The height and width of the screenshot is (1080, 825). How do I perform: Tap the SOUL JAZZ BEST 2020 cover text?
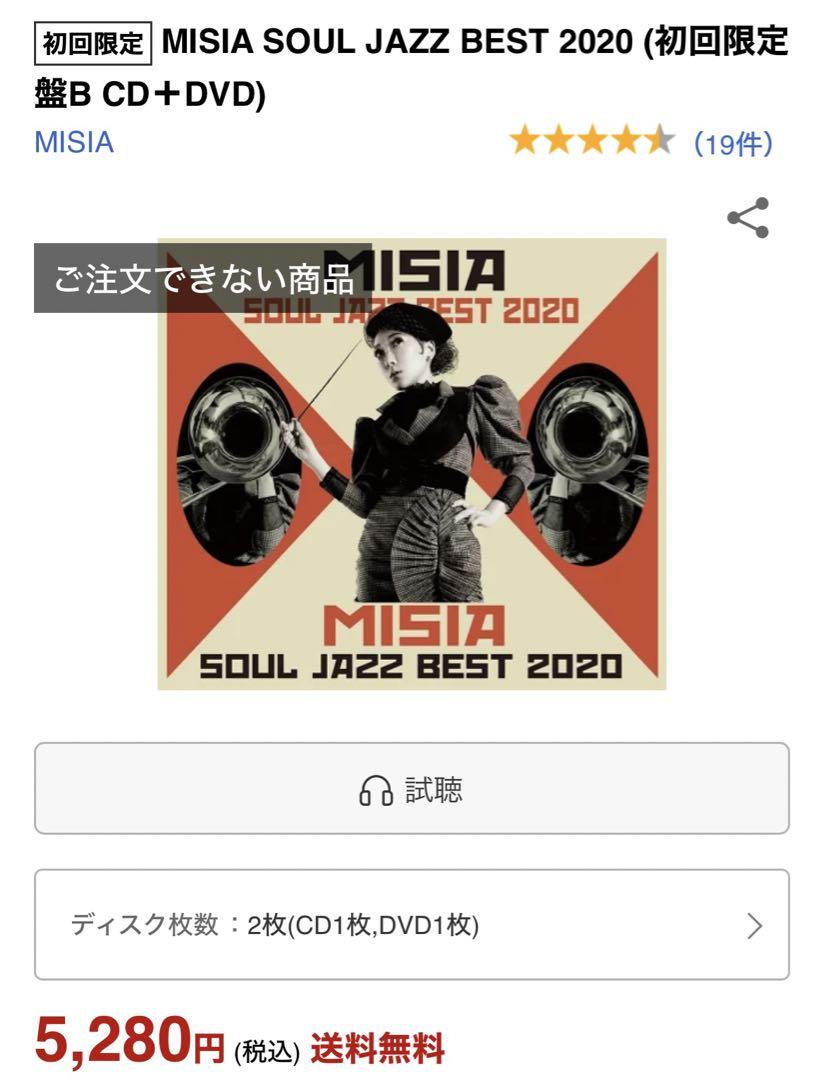[410, 667]
